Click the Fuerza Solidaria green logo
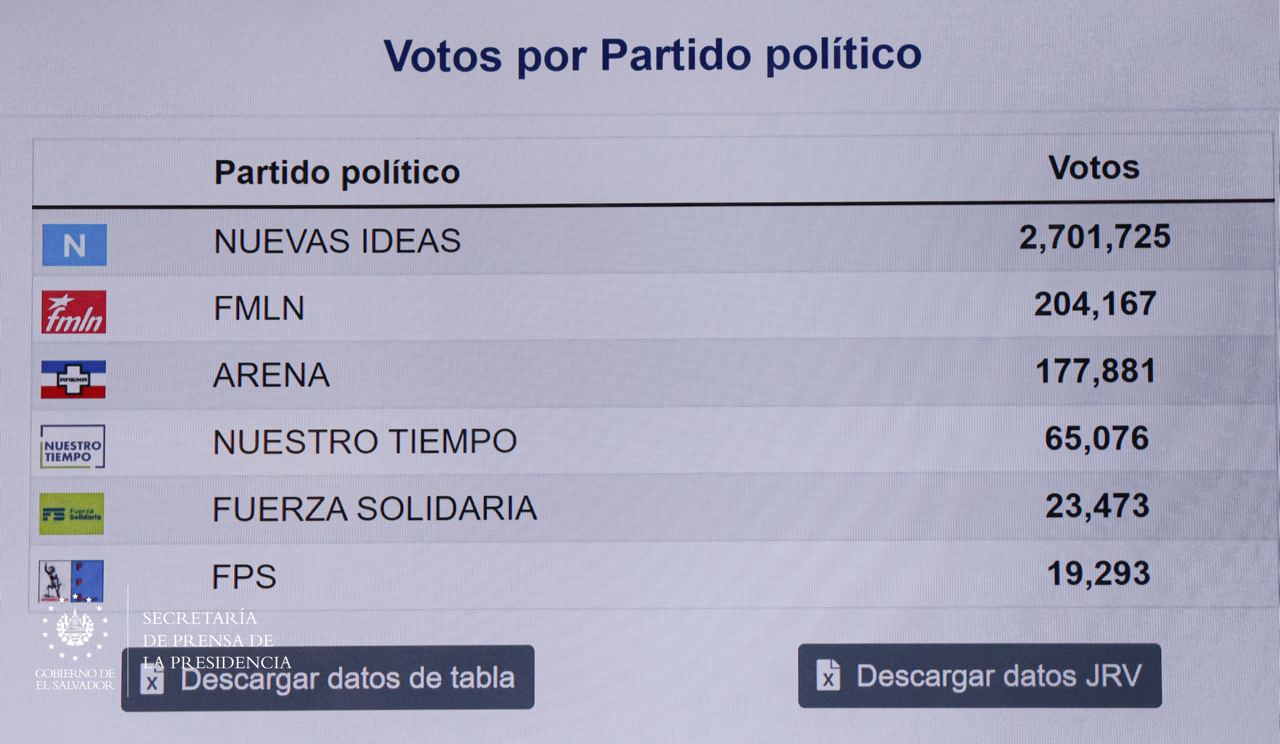This screenshot has width=1280, height=744. click(71, 513)
